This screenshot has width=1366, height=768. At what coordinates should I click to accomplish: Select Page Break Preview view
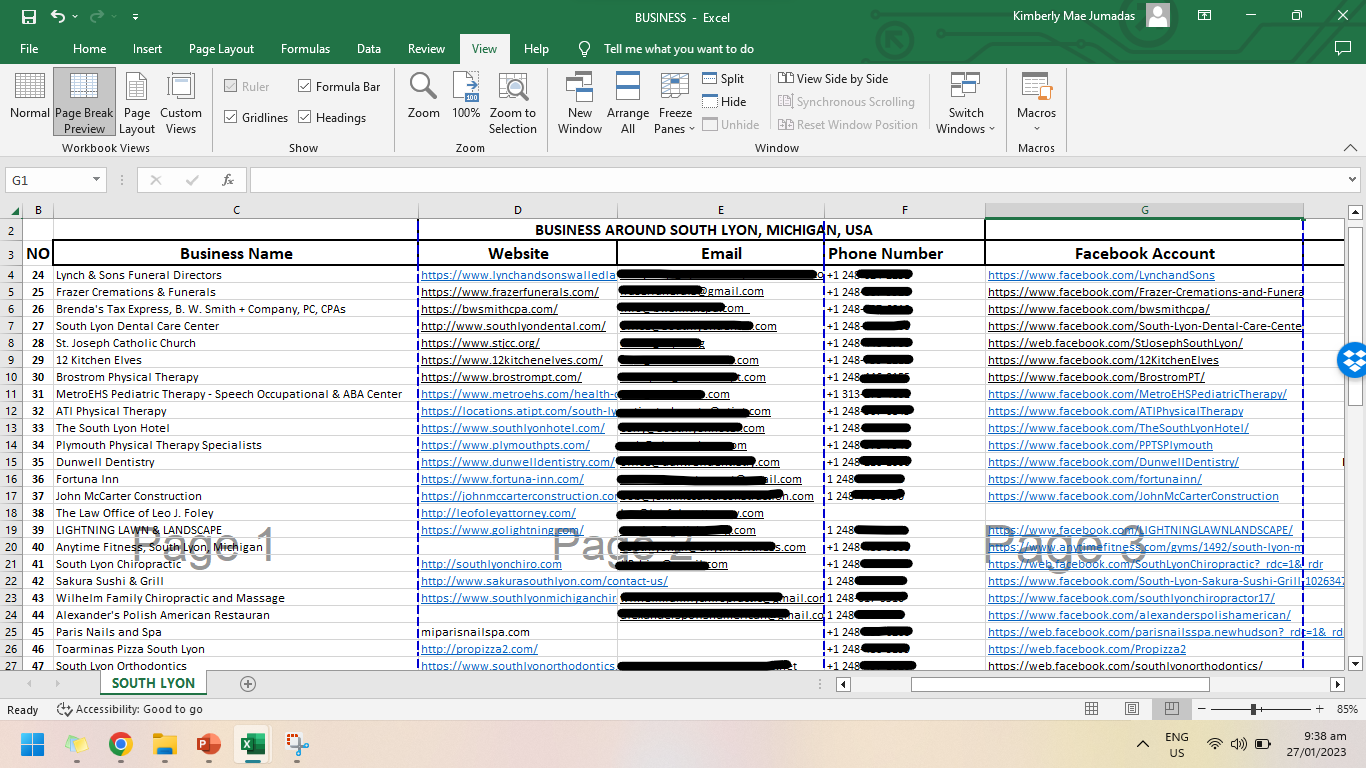click(84, 103)
